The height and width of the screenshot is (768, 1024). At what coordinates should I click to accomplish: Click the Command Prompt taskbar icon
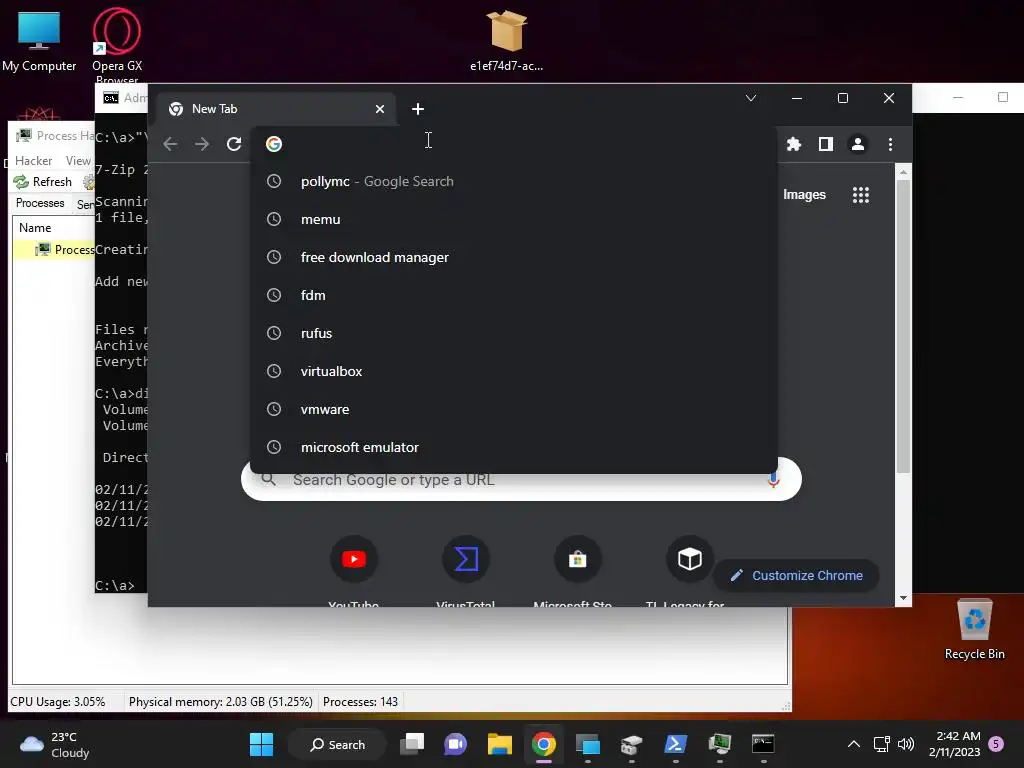[x=763, y=744]
